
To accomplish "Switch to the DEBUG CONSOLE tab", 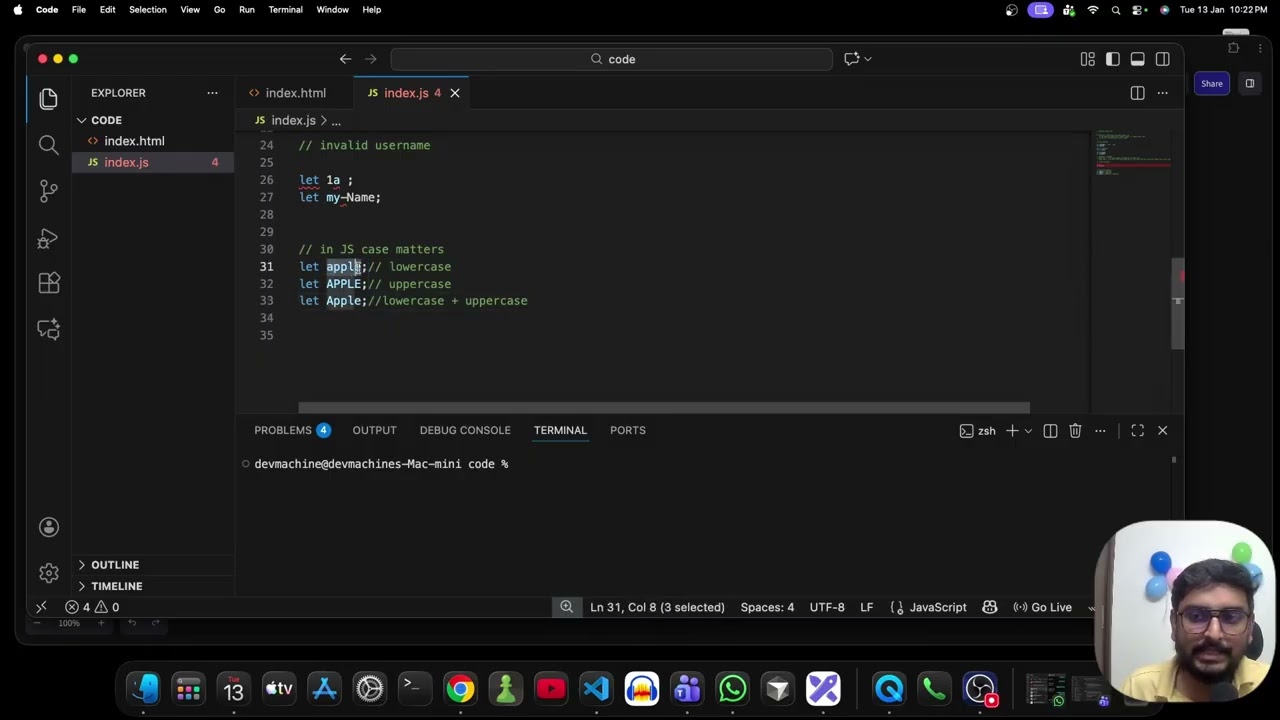I will coord(465,430).
